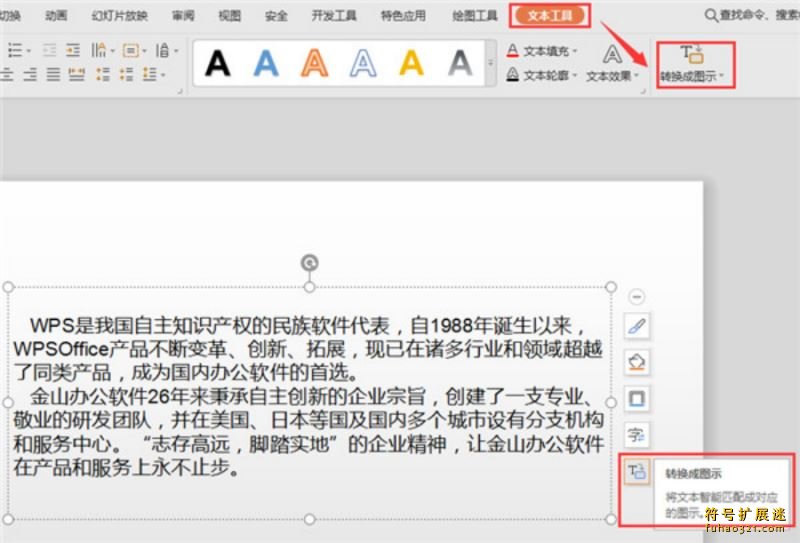Switch to the 绘图工具 tab

[x=475, y=16]
